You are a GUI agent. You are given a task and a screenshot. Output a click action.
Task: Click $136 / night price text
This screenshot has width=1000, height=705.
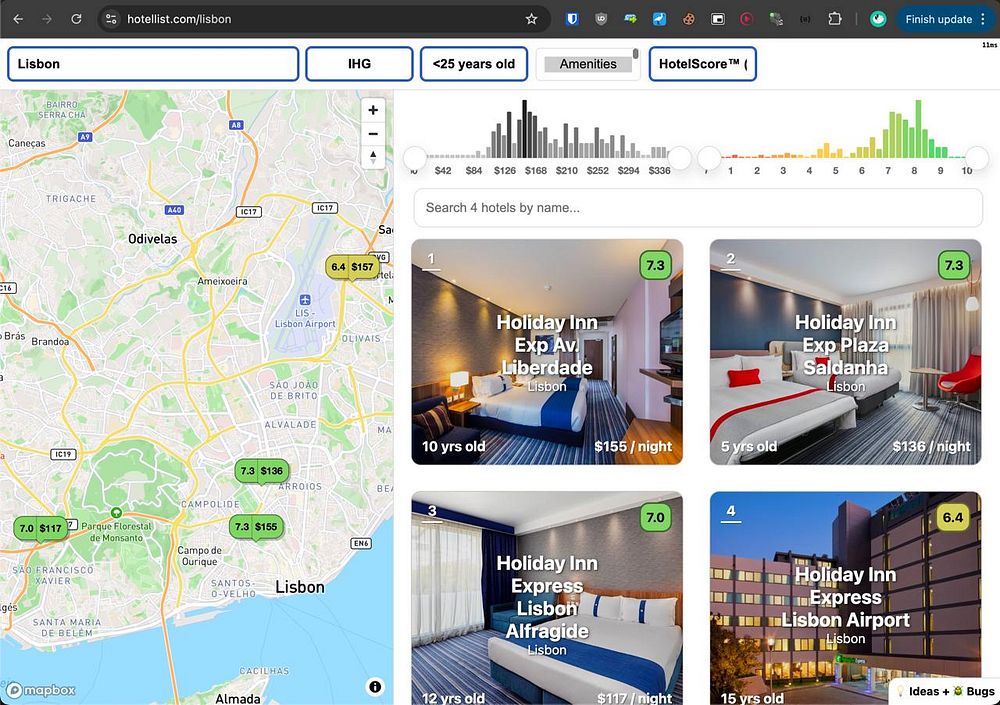tap(932, 447)
